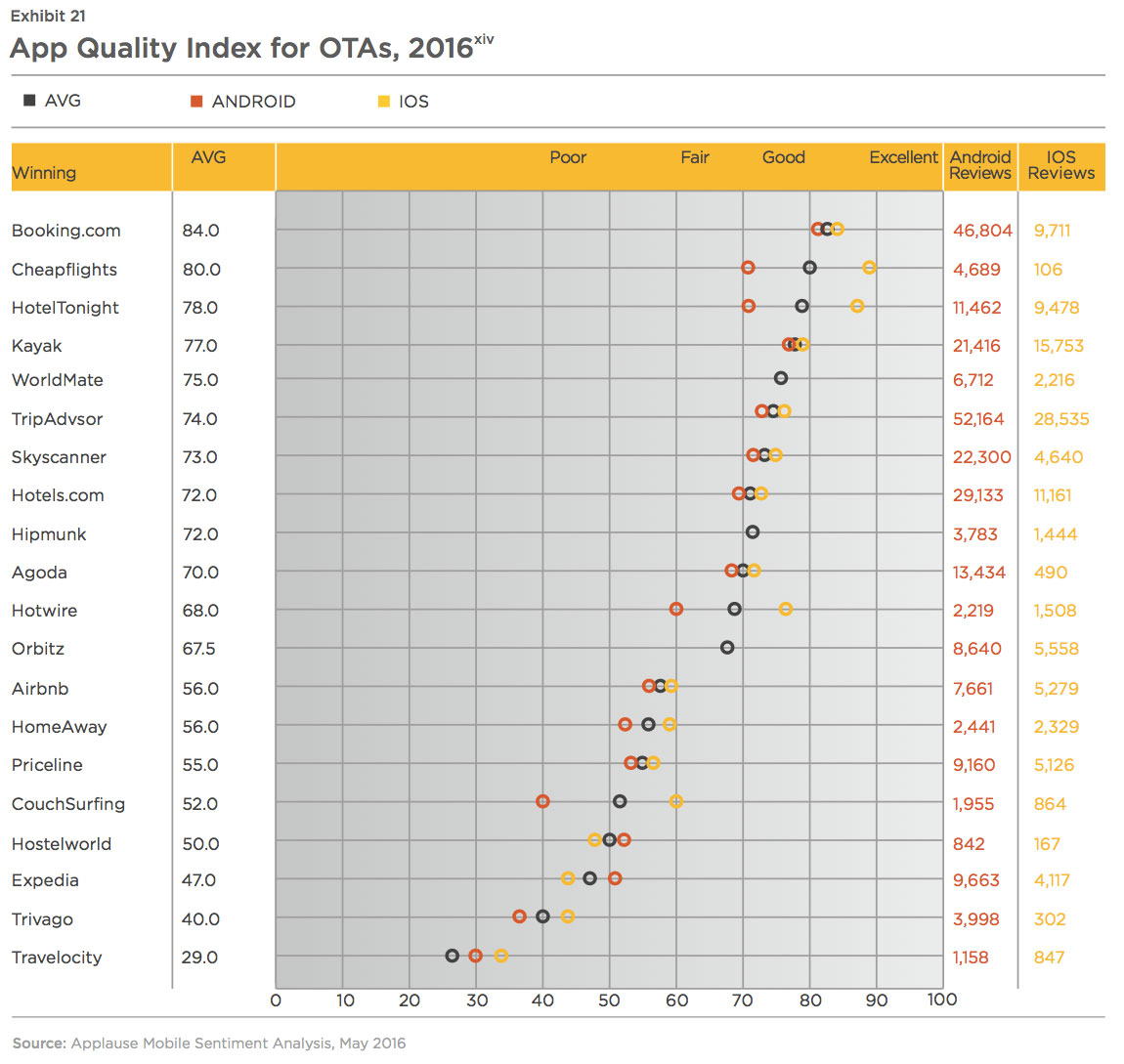Click TripAdvsor iOS reviews 28,535
The height and width of the screenshot is (1064, 1124).
click(x=1060, y=419)
